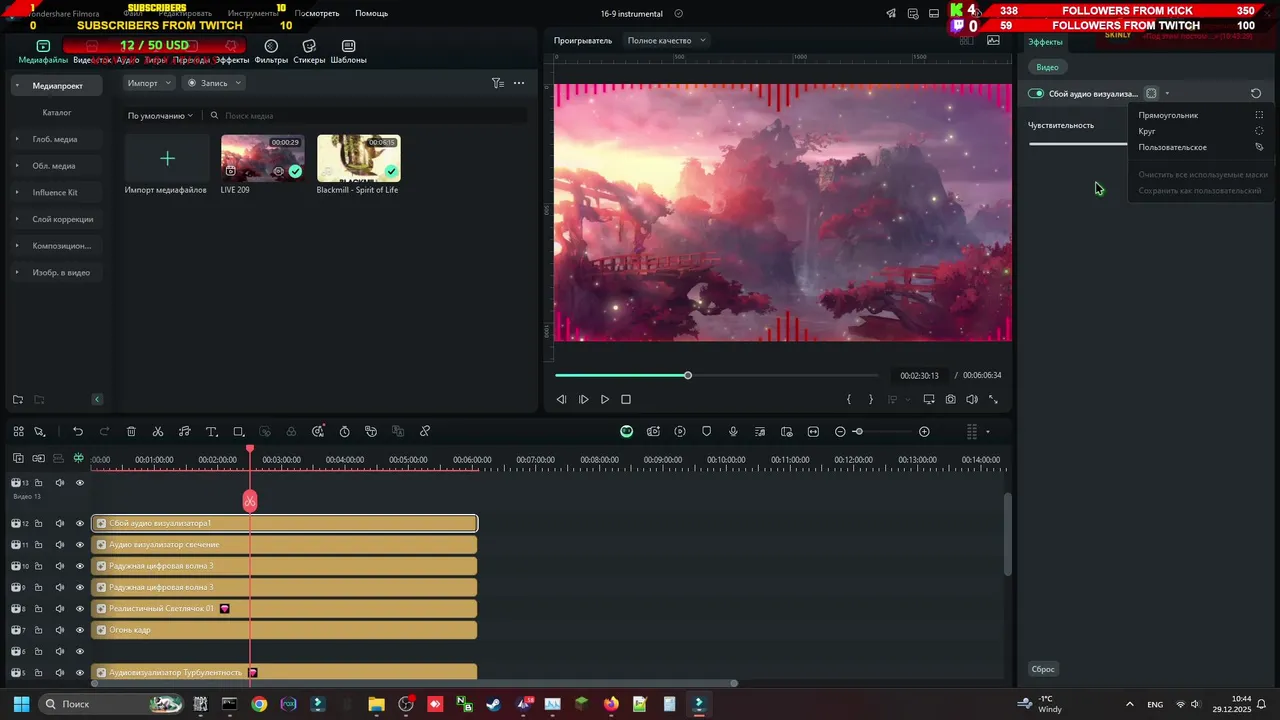Toggle visibility of track 11
Viewport: 1280px width, 720px height.
tap(80, 545)
